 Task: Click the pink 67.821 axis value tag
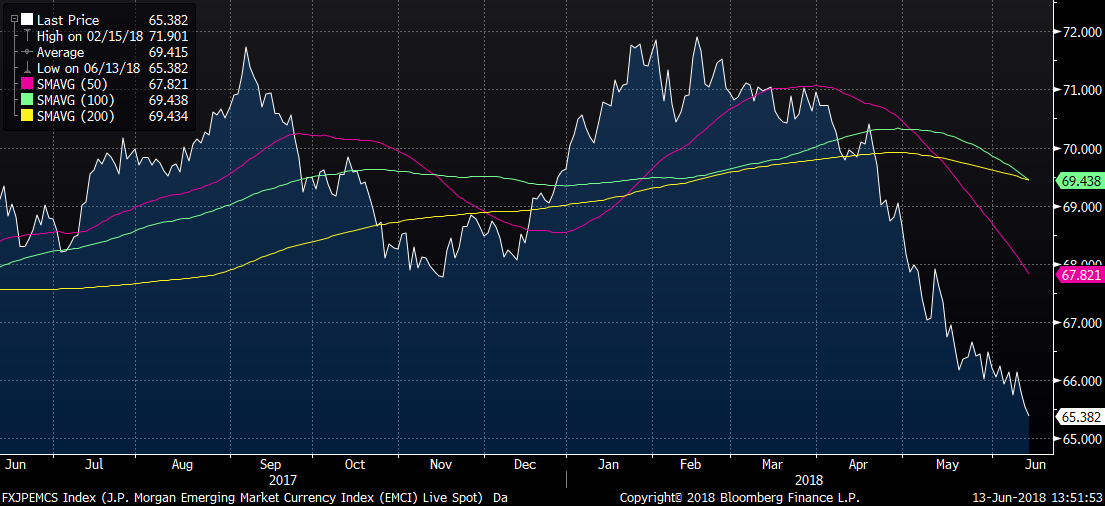[1078, 275]
